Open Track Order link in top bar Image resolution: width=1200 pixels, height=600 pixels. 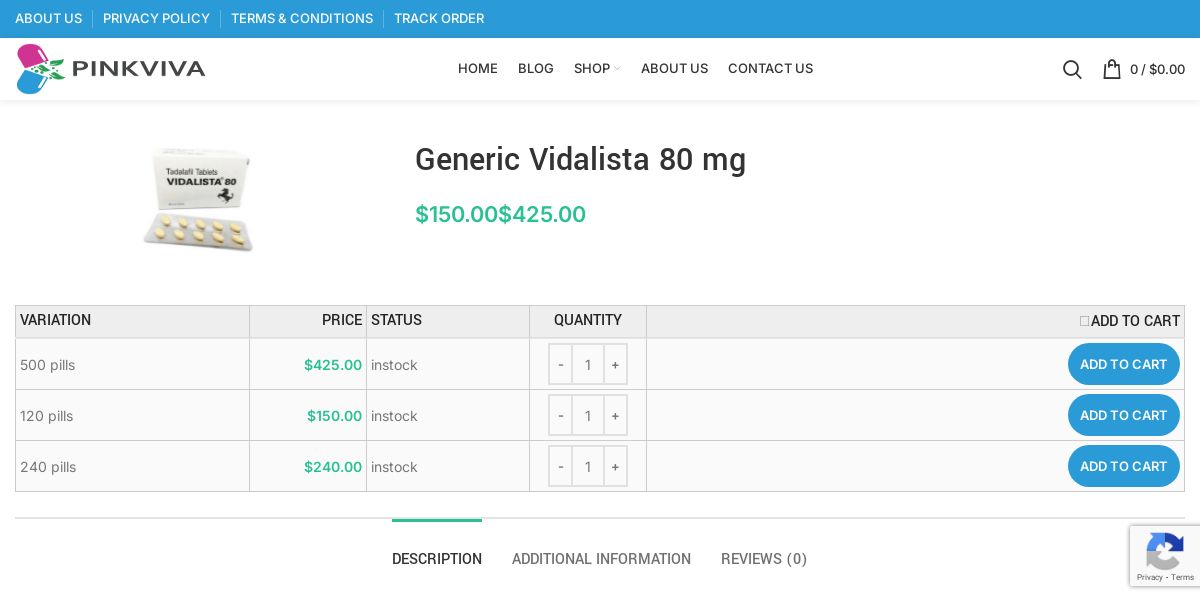point(439,19)
